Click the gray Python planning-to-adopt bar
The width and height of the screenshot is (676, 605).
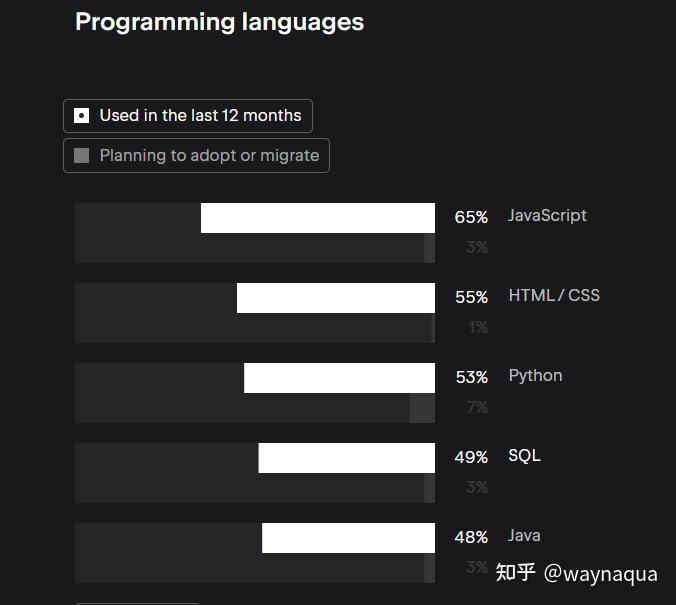point(422,408)
